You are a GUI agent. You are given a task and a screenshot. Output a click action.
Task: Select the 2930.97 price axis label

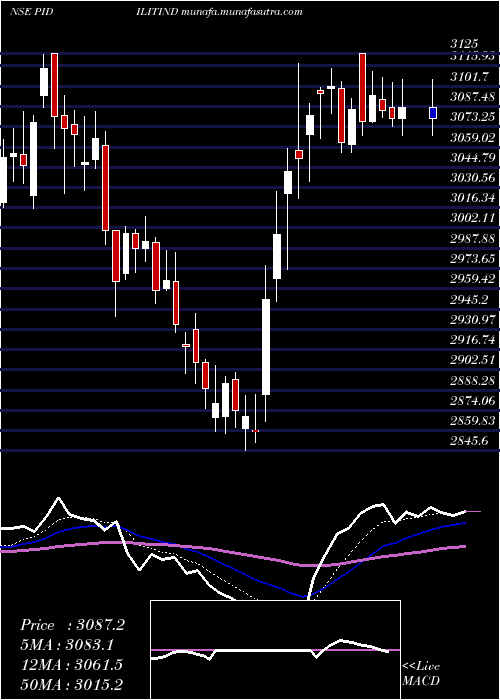pyautogui.click(x=472, y=320)
